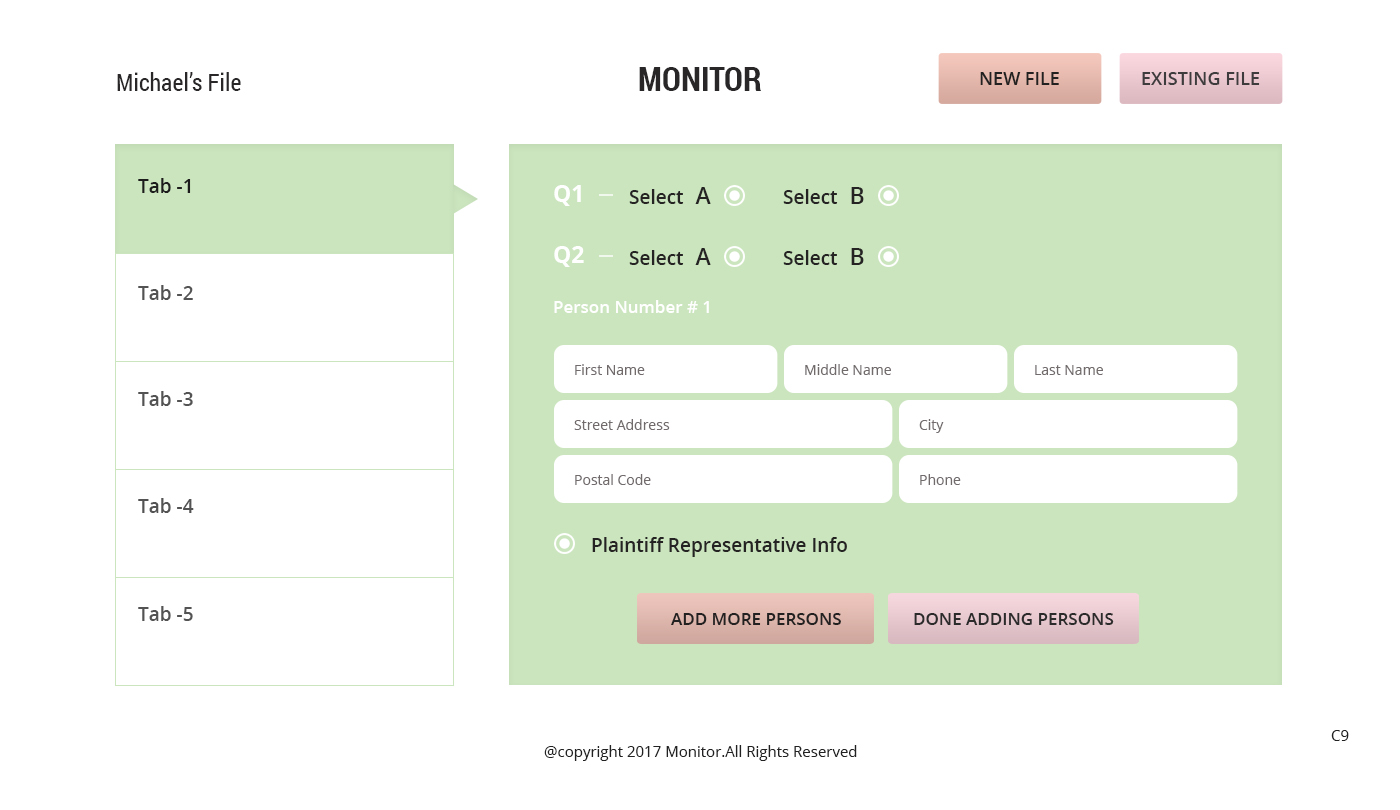Viewport: 1400px width, 810px height.
Task: Focus the City input box
Action: [1067, 425]
